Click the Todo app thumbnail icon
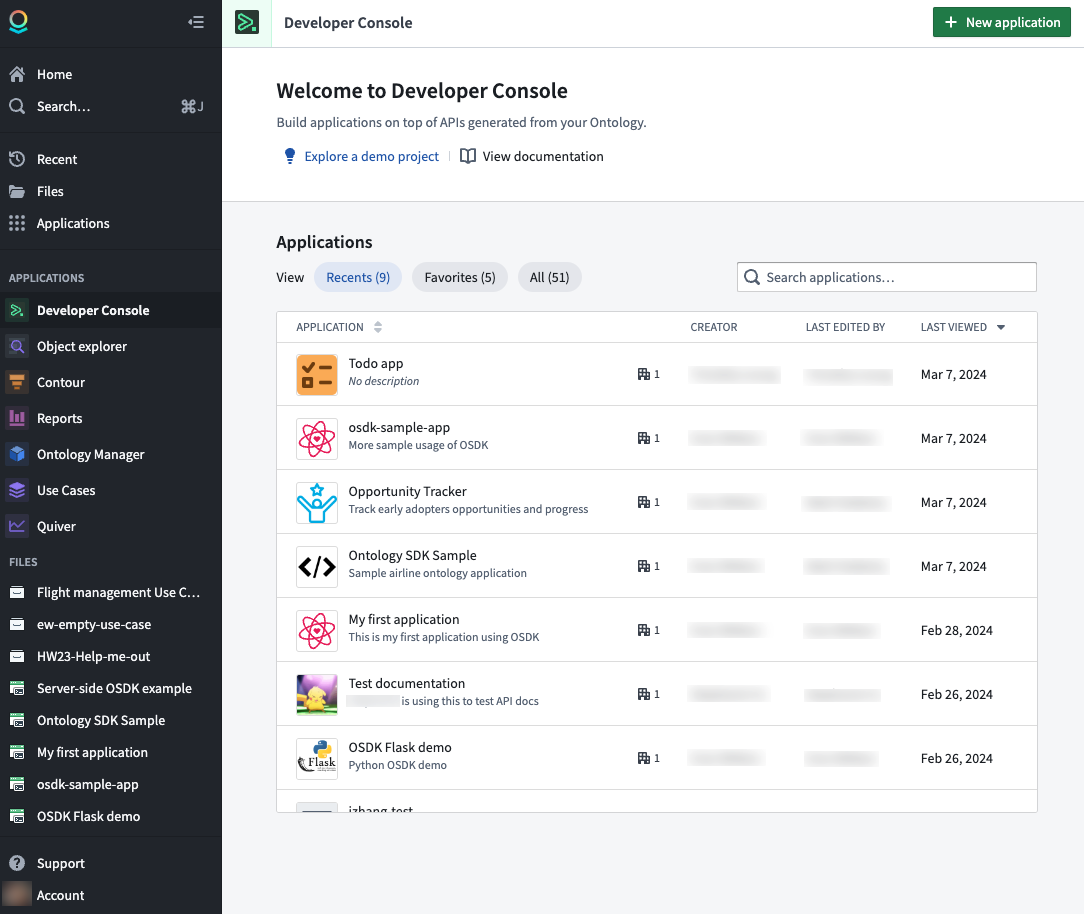 tap(316, 374)
